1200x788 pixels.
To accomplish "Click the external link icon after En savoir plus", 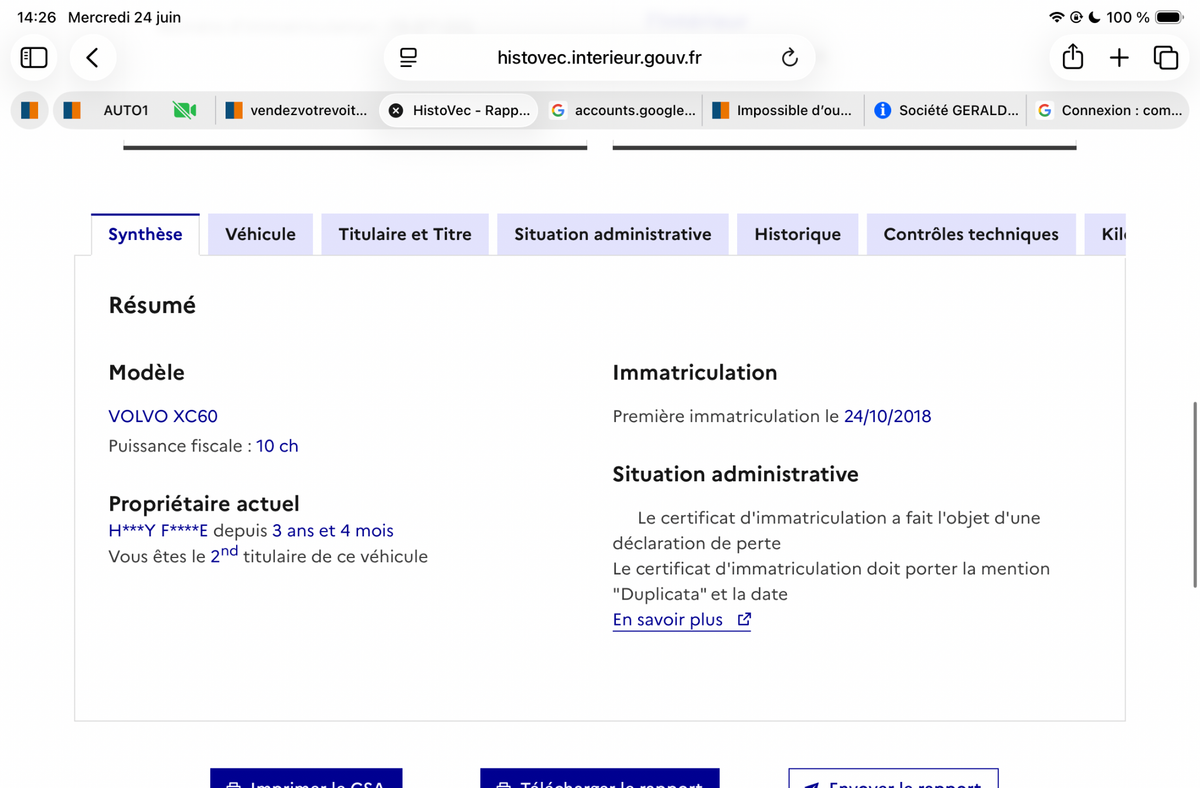I will (x=744, y=619).
